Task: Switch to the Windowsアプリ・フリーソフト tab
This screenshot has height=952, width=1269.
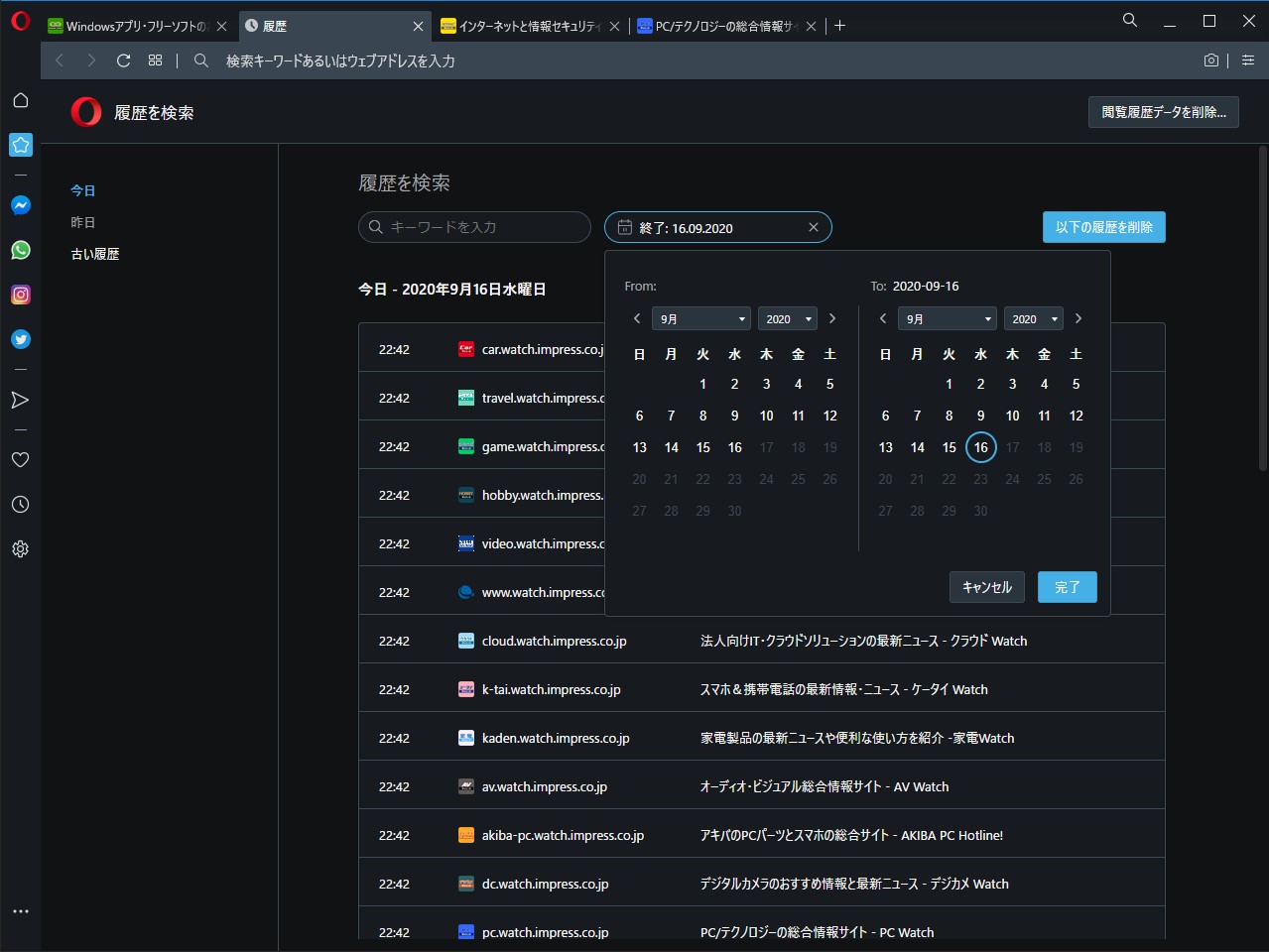Action: [129, 25]
